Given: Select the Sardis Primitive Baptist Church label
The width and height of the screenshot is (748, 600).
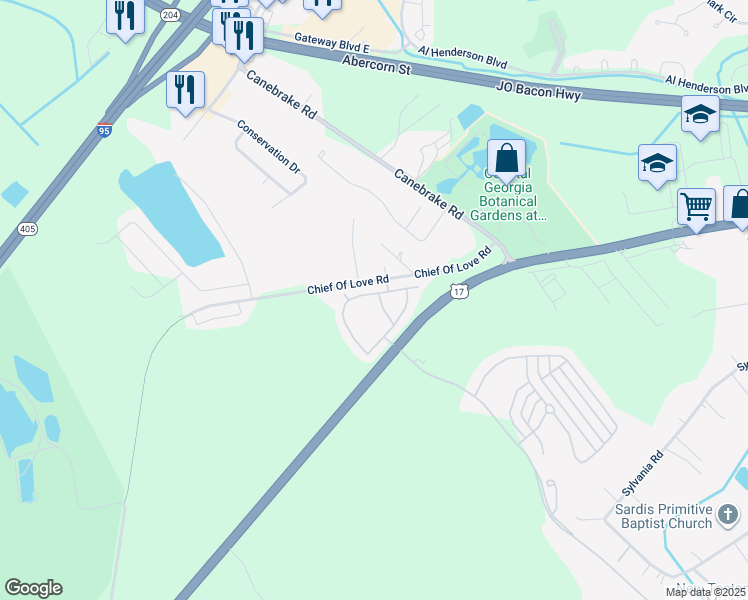Looking at the screenshot, I should 664,516.
